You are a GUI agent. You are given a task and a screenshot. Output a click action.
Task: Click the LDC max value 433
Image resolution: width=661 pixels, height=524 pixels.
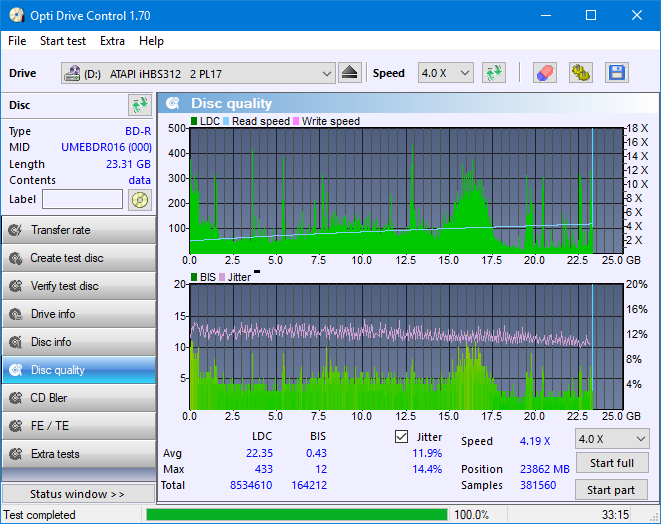click(x=263, y=469)
